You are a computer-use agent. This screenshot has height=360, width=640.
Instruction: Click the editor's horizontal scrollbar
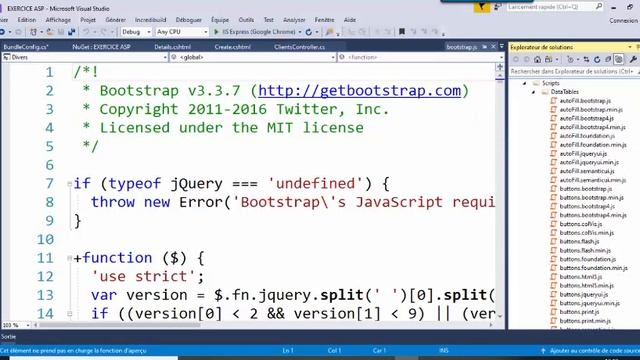[x=120, y=325]
